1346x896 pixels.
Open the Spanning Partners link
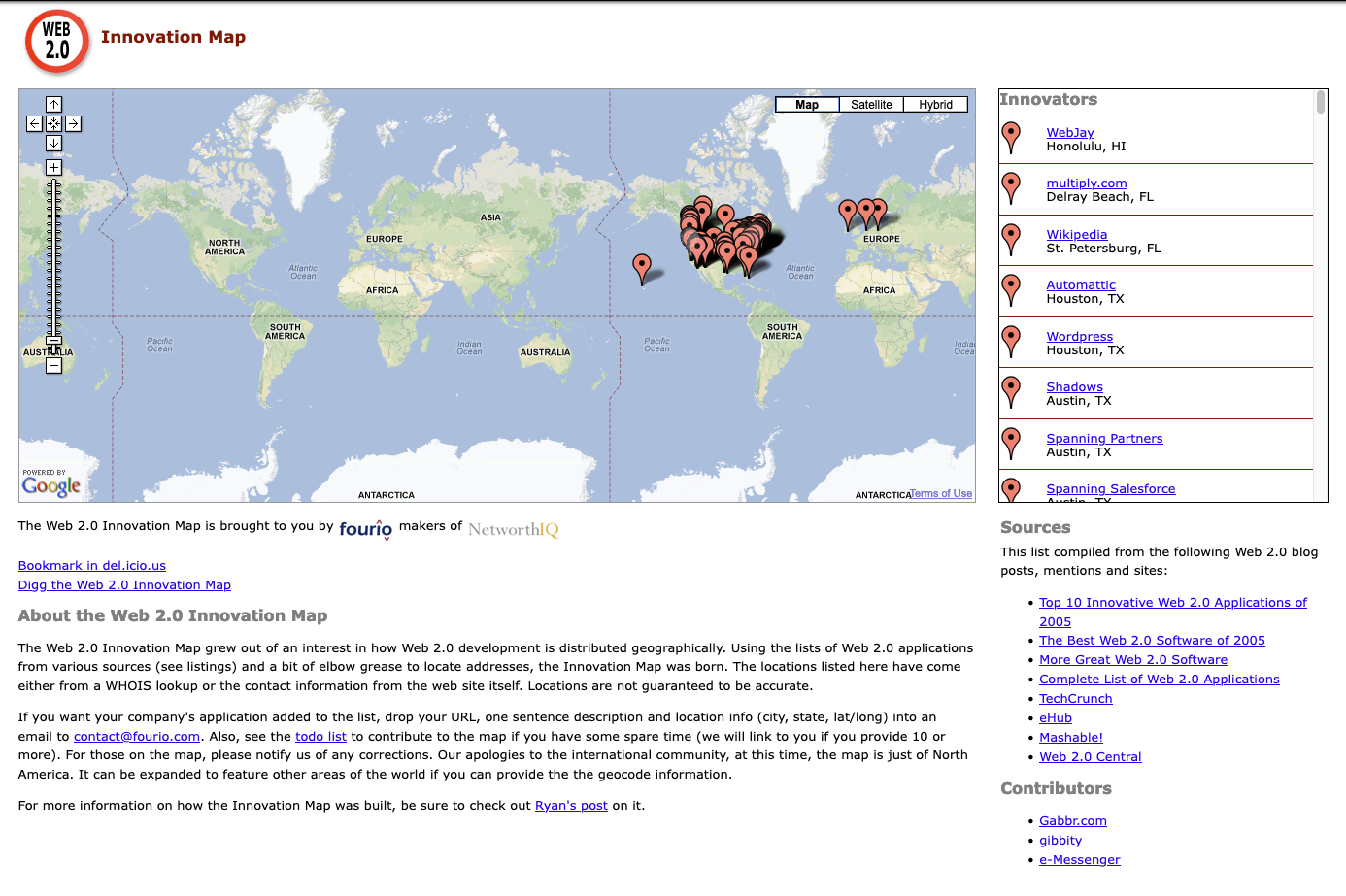[x=1104, y=439]
